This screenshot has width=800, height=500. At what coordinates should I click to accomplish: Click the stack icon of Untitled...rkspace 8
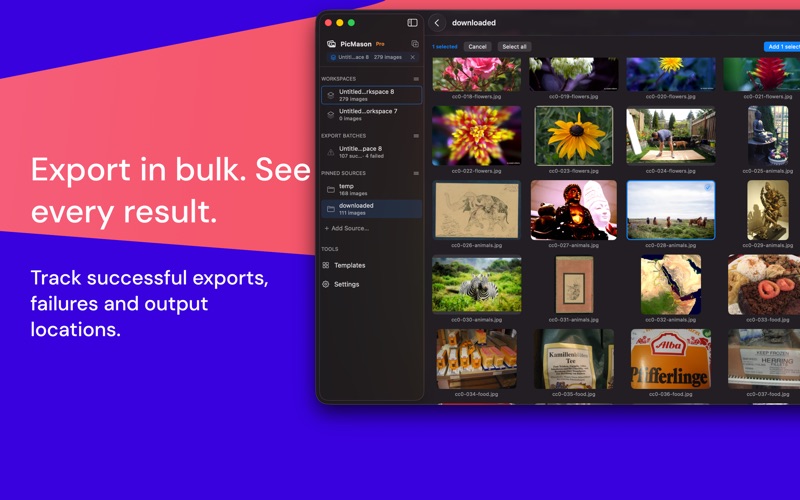[x=331, y=95]
